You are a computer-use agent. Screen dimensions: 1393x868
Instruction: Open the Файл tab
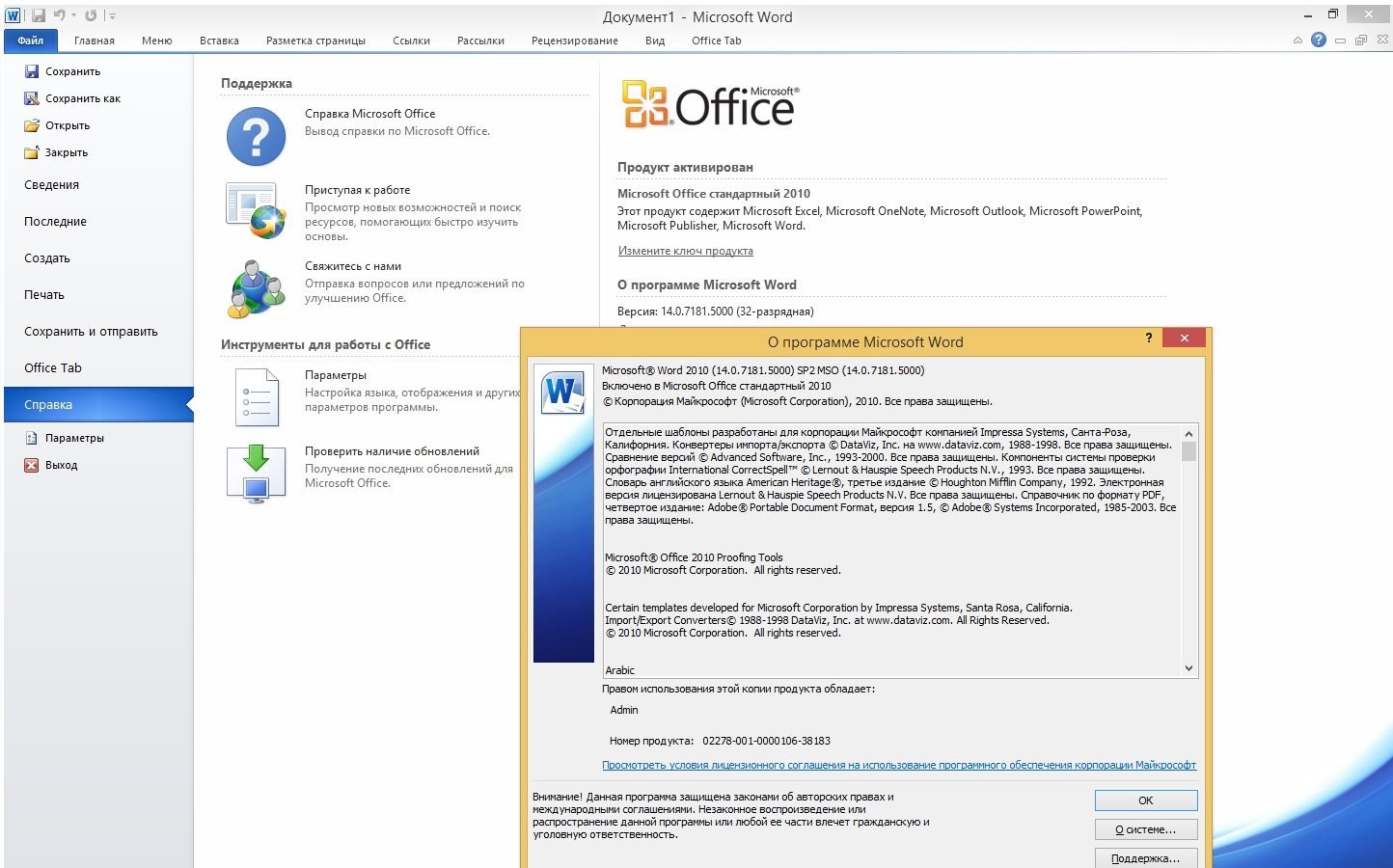click(x=31, y=41)
